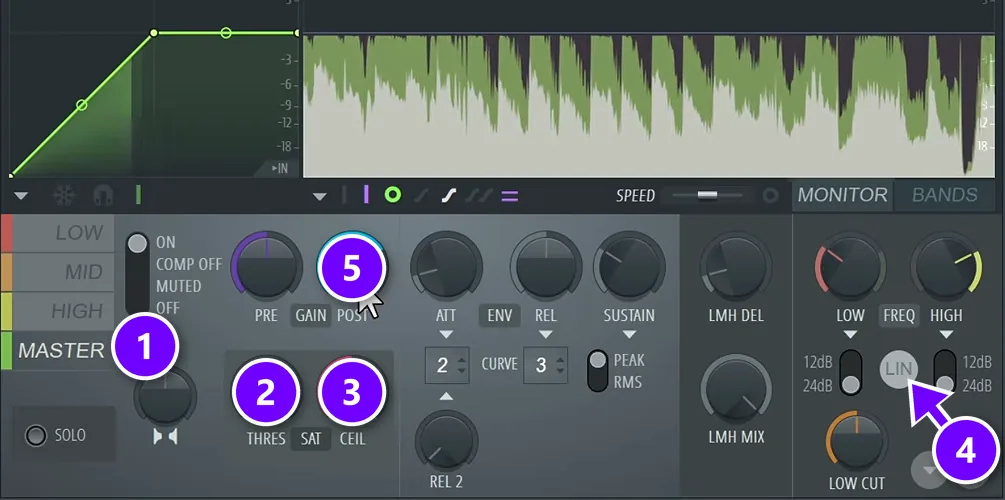Select the LOW band tab
Screen dimensions: 1005x500
point(58,233)
